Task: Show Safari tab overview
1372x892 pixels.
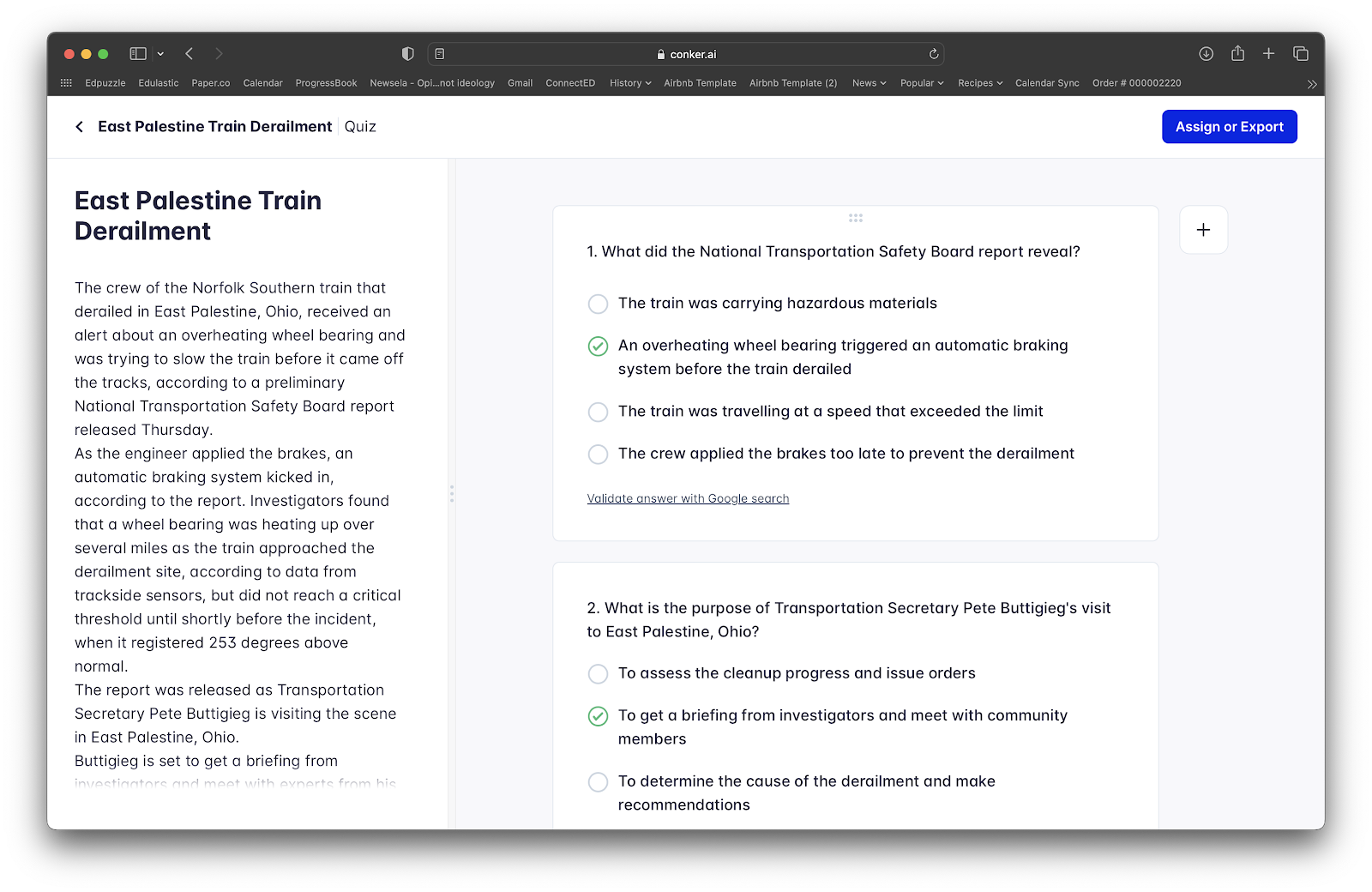Action: pyautogui.click(x=1301, y=54)
